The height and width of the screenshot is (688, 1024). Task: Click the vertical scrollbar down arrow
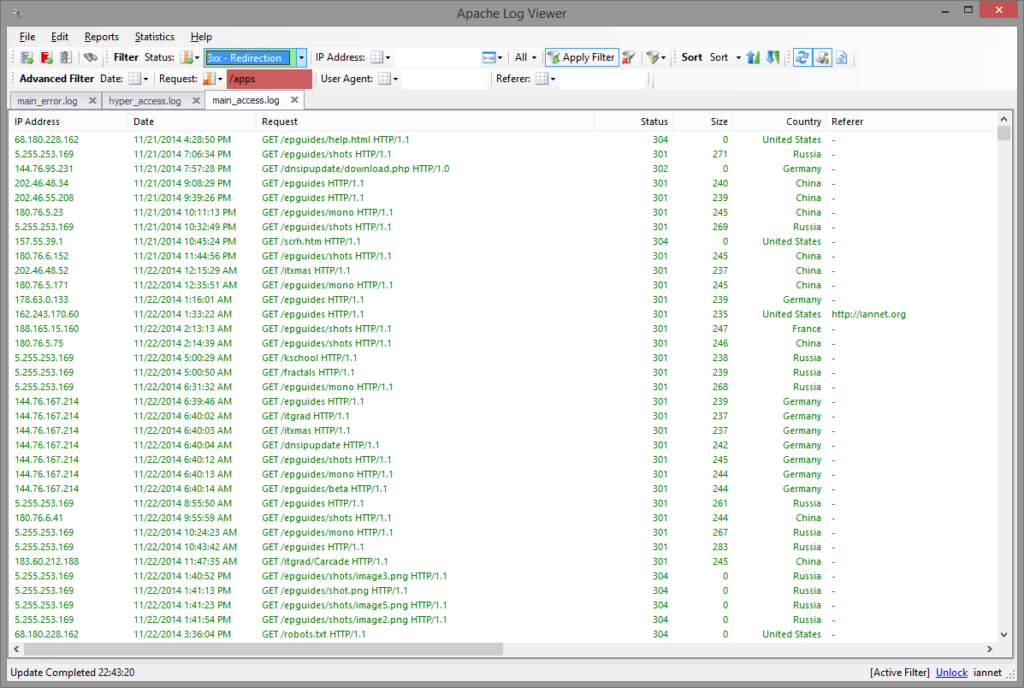(1004, 634)
